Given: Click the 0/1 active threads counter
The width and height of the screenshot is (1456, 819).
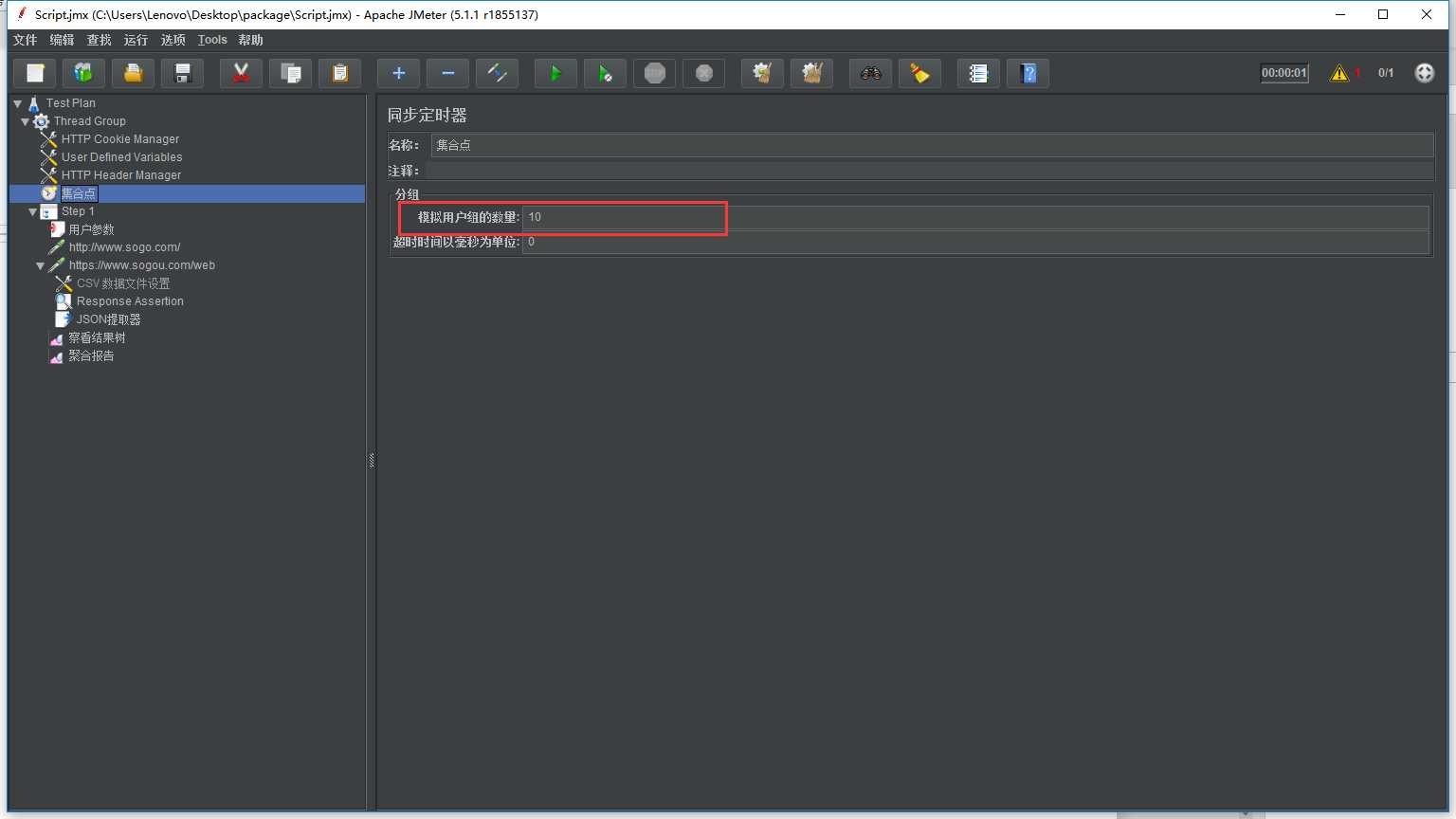Looking at the screenshot, I should tap(1386, 73).
